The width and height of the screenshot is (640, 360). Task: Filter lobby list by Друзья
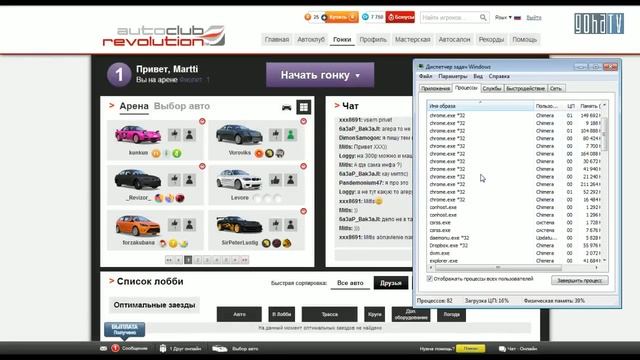coord(391,283)
